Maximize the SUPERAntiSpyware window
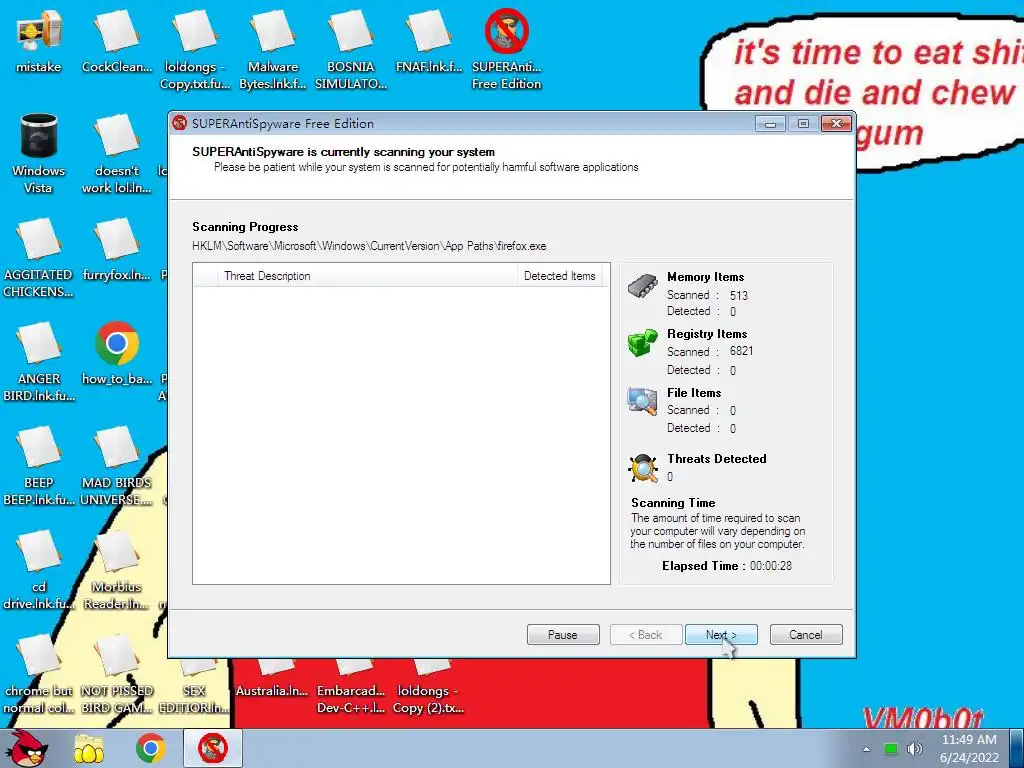This screenshot has height=768, width=1024. pyautogui.click(x=803, y=123)
